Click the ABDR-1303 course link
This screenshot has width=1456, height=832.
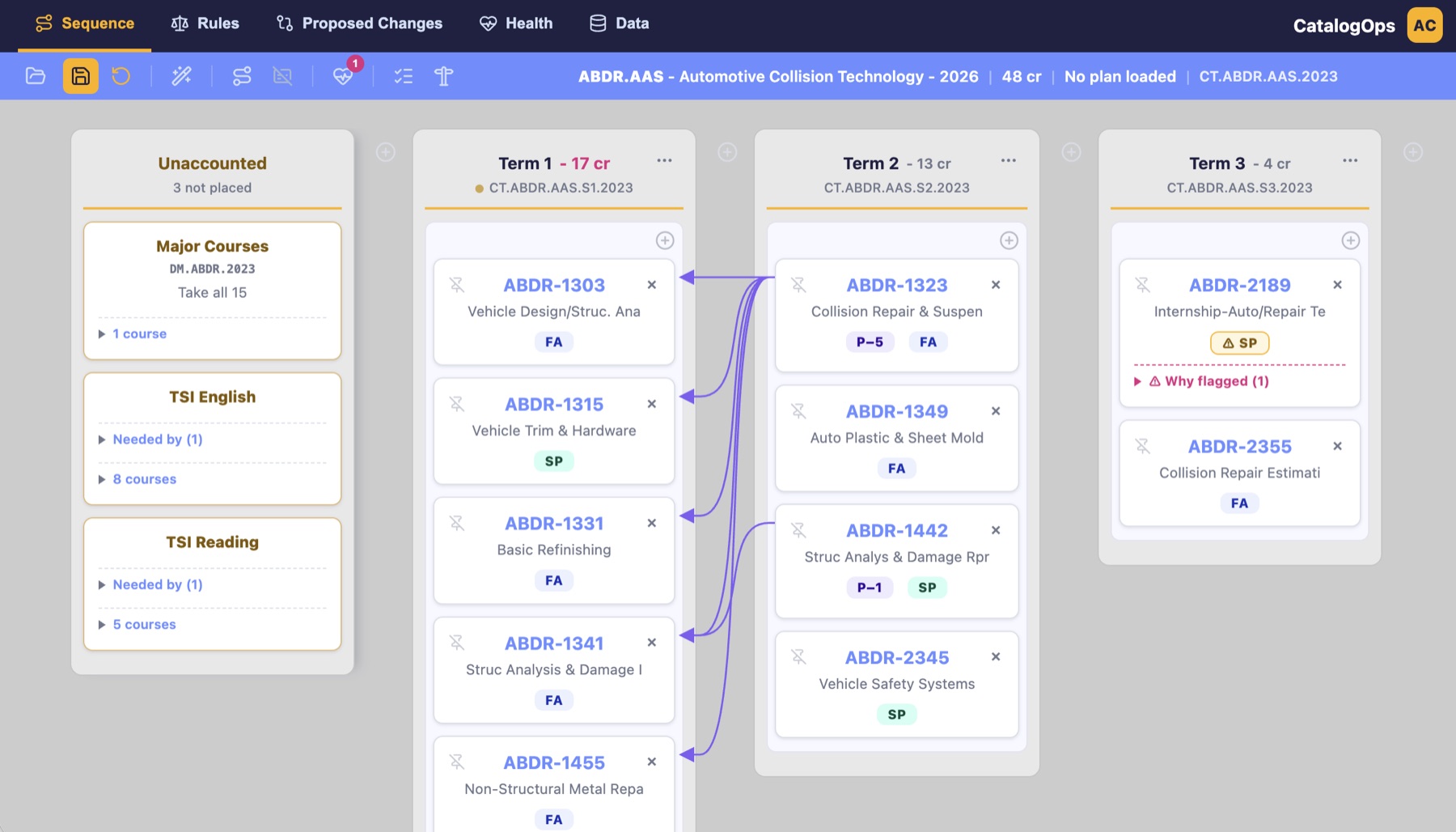coord(554,285)
